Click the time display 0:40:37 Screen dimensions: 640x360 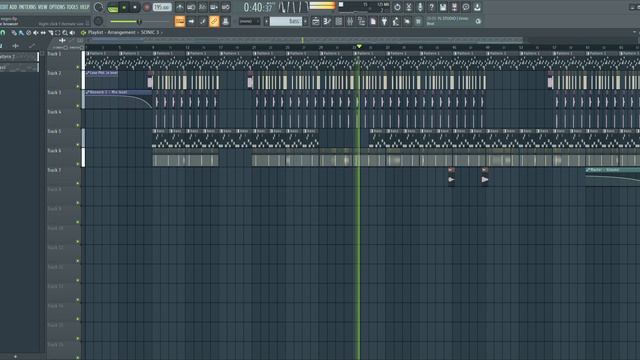point(258,7)
